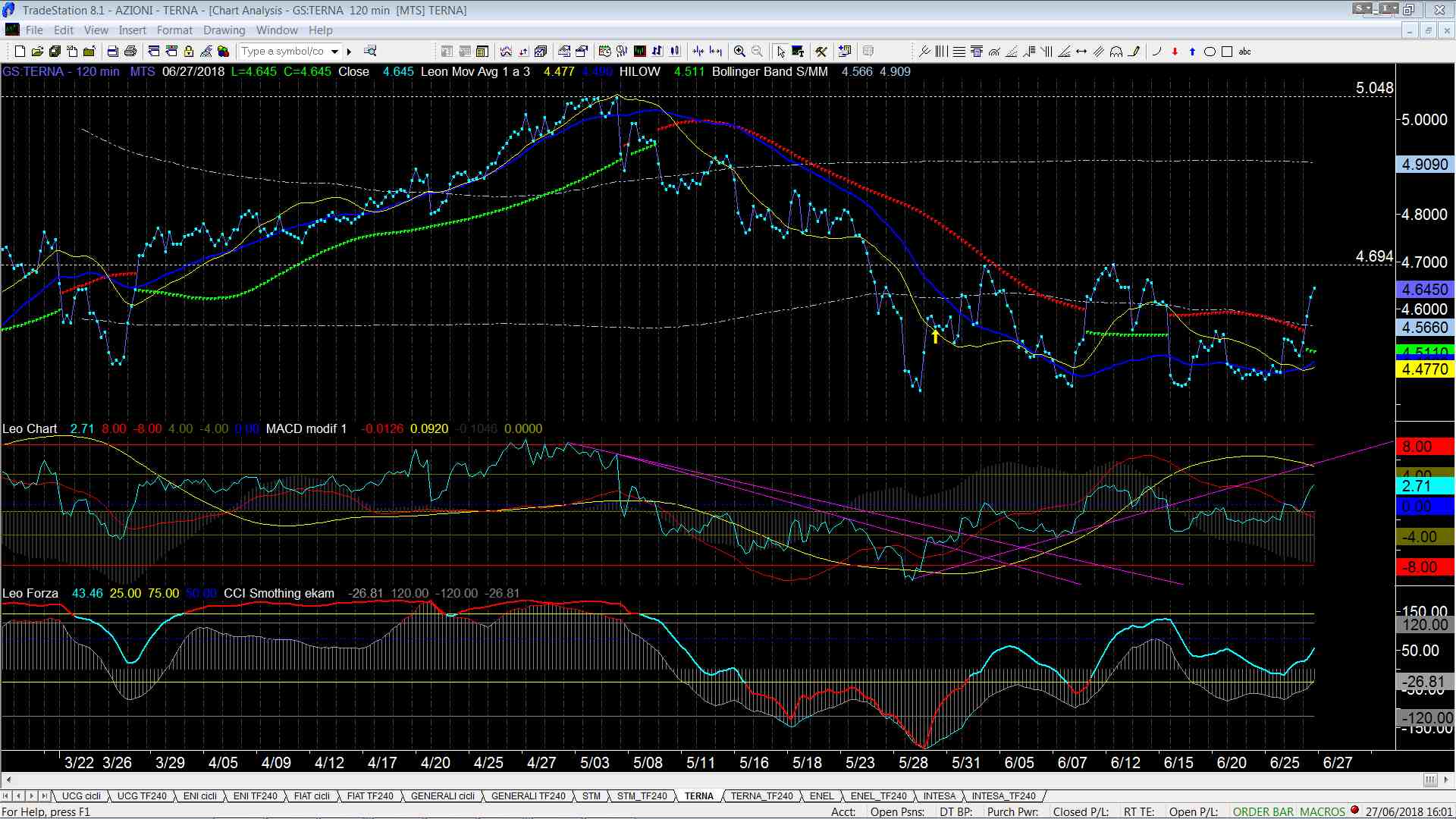
Task: Switch to the FIAT TF240 tab
Action: (x=370, y=796)
